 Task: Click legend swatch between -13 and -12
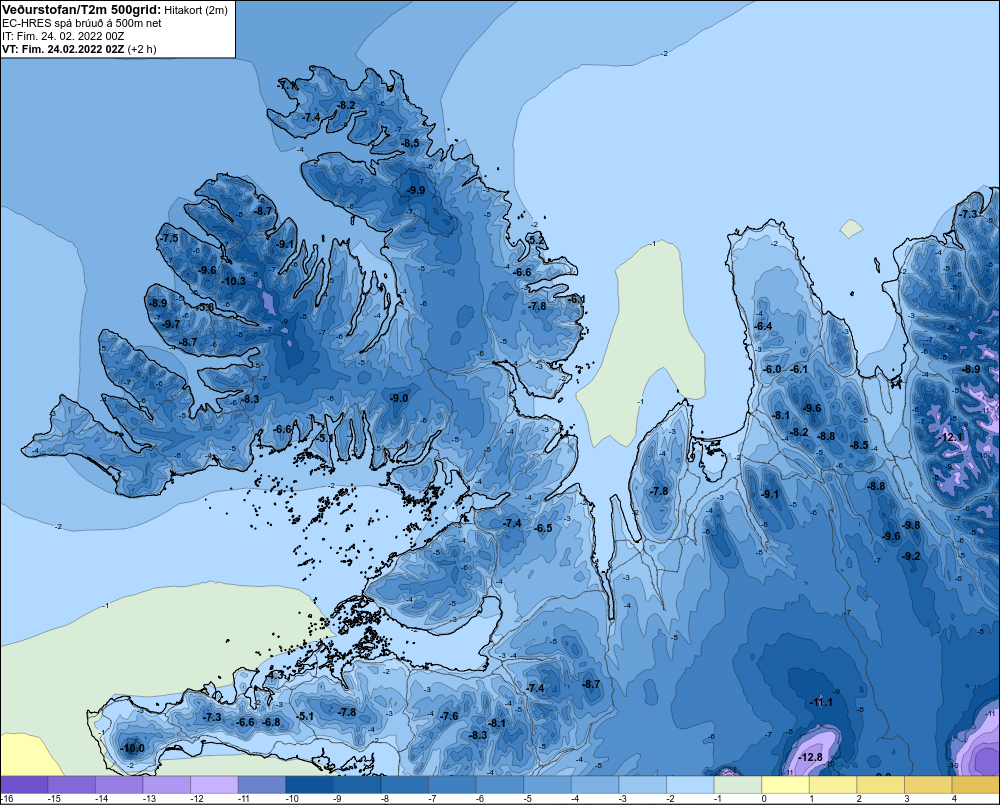[166, 784]
